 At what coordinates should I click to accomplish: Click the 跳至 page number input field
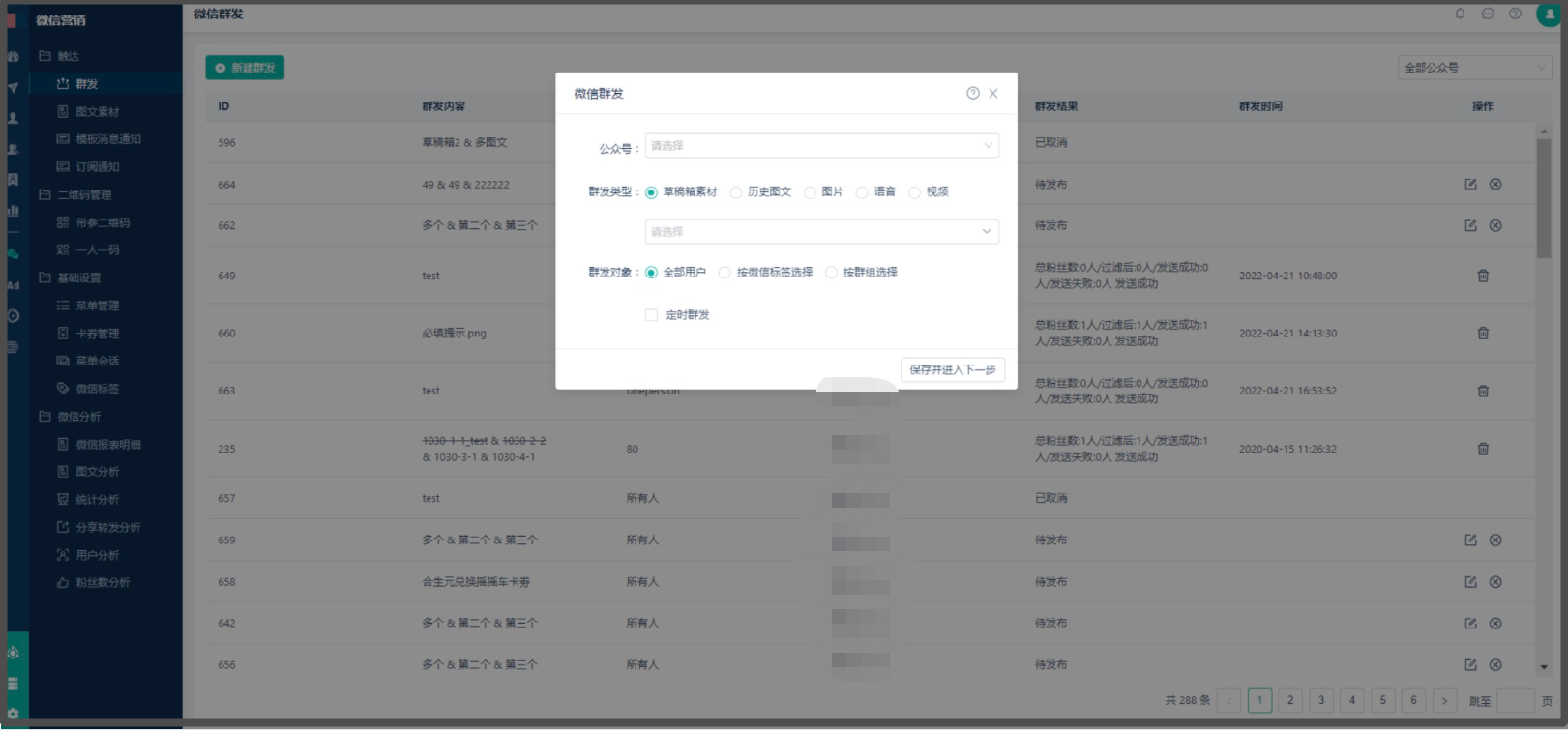click(1516, 700)
